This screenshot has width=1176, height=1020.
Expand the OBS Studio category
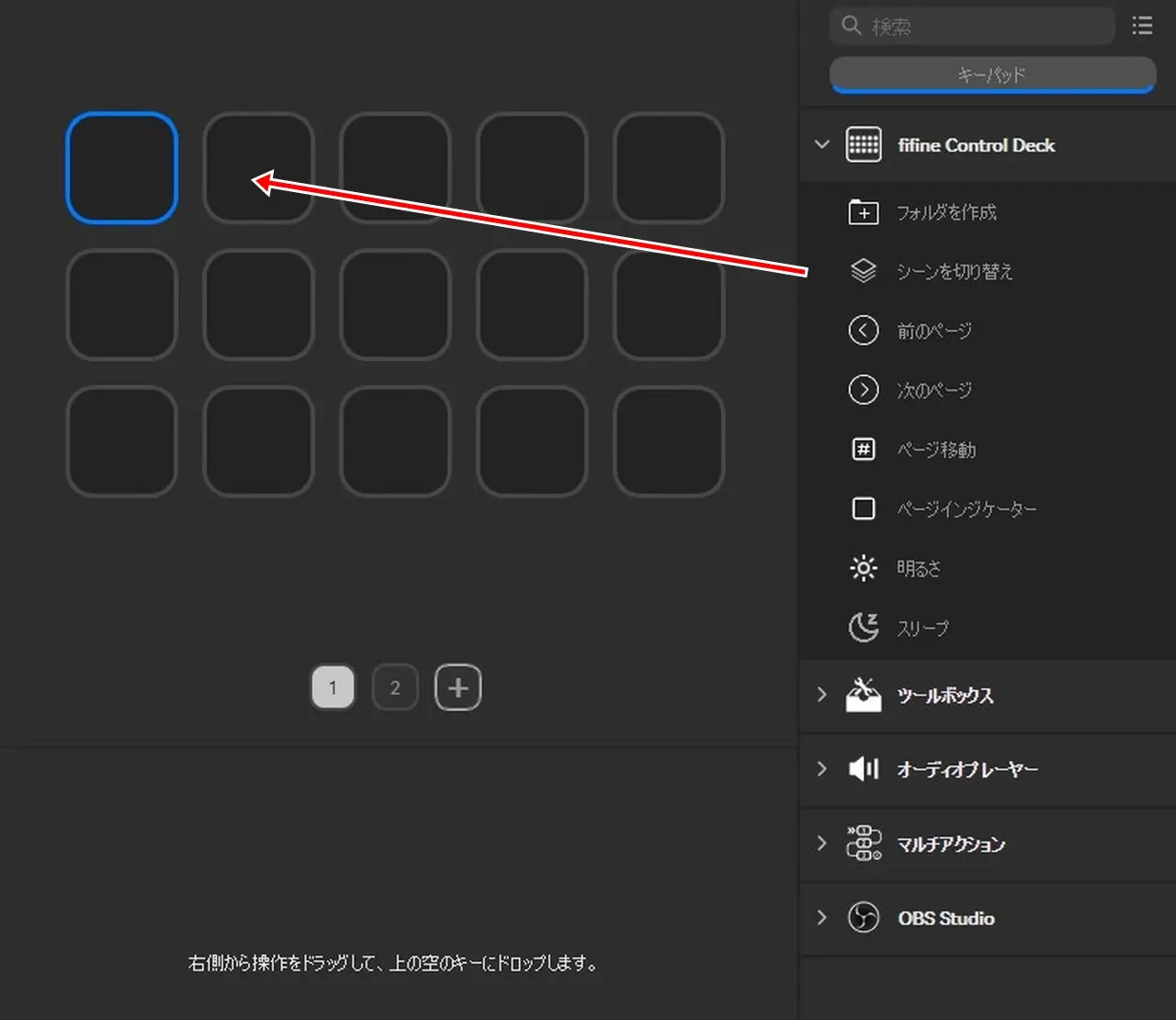(822, 918)
